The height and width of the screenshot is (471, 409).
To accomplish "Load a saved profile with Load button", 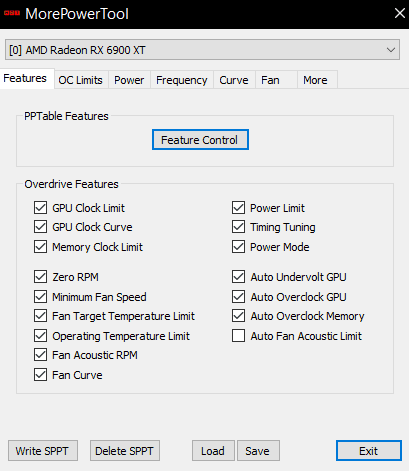I will 213,451.
